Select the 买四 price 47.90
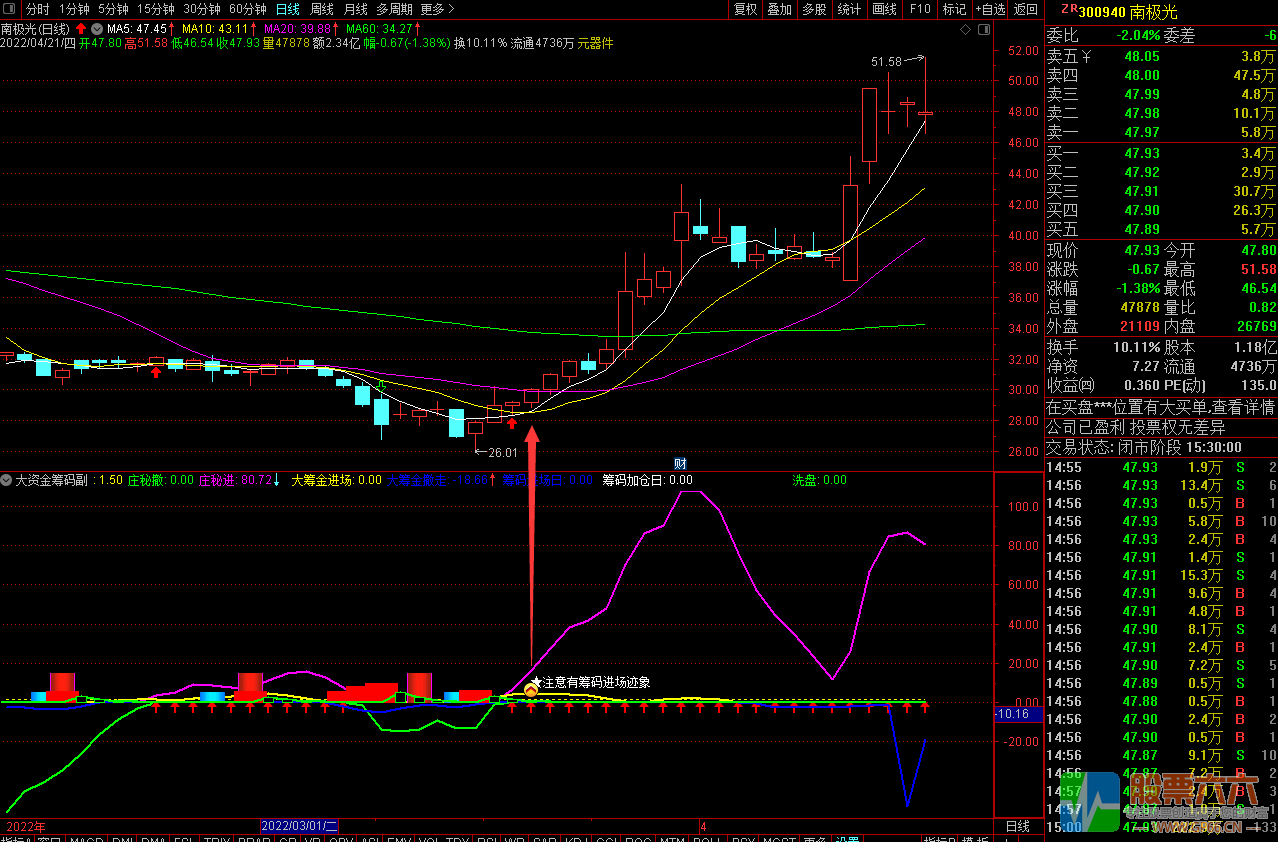This screenshot has width=1278, height=842. pyautogui.click(x=1142, y=211)
